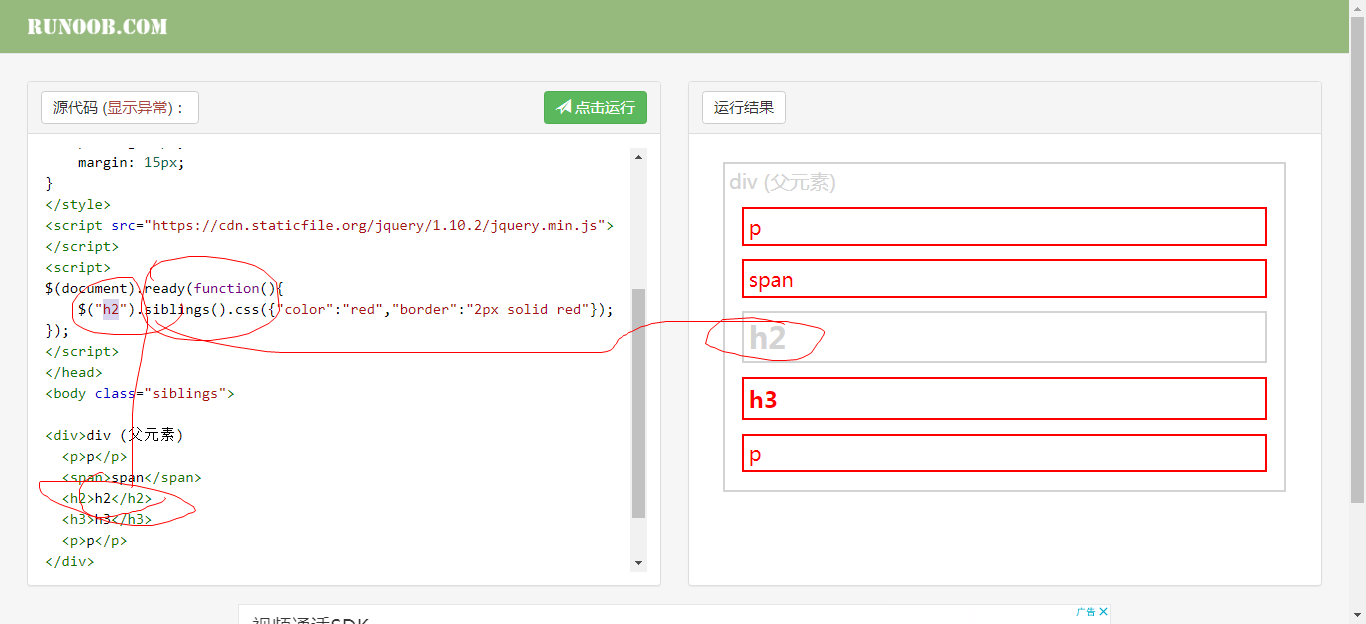Click the gray h2 box in result
The width and height of the screenshot is (1366, 624).
(x=1004, y=337)
